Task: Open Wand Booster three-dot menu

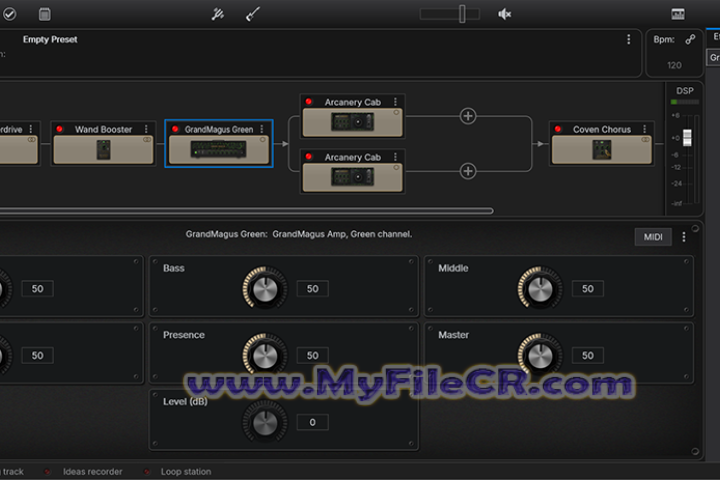Action: pos(146,129)
